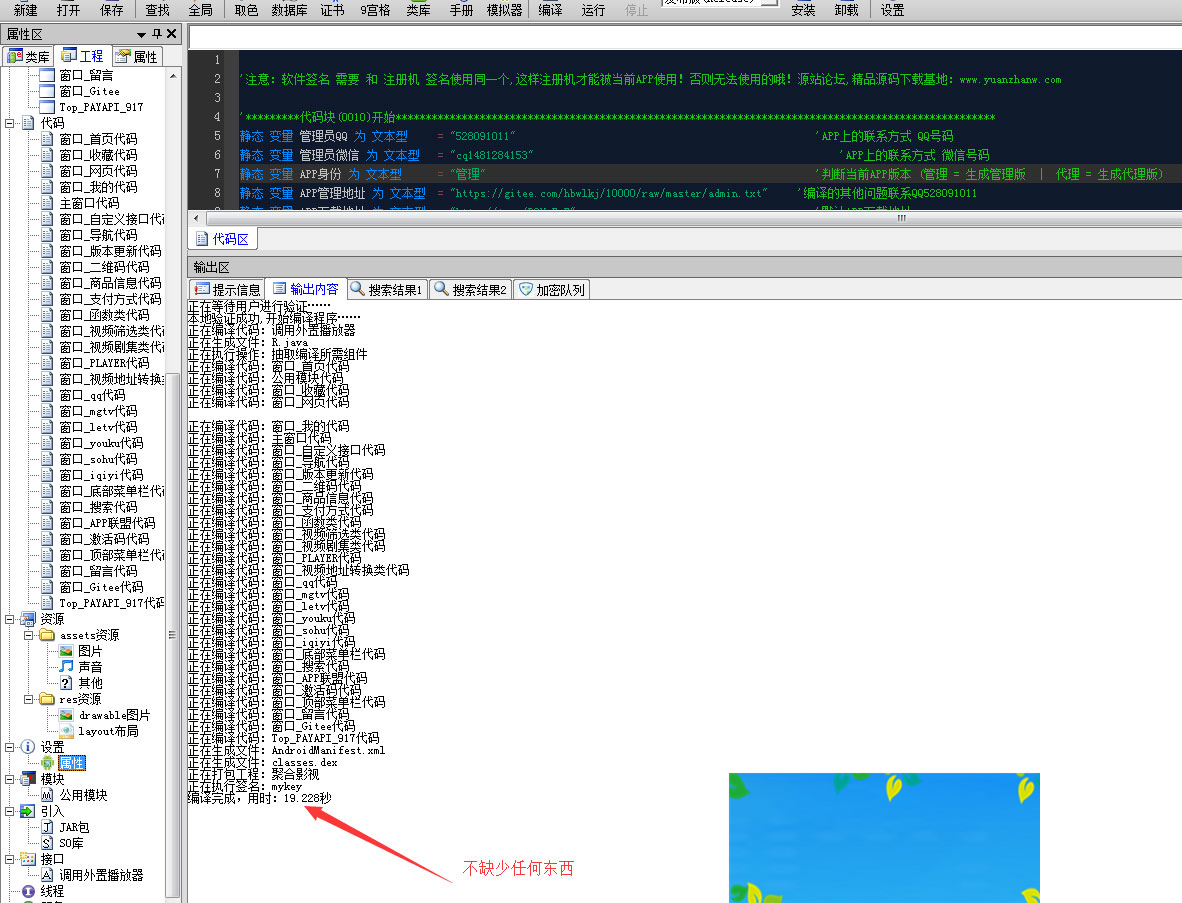The width and height of the screenshot is (1182, 903).
Task: Open the 模拟器 emulator tool
Action: tap(504, 10)
